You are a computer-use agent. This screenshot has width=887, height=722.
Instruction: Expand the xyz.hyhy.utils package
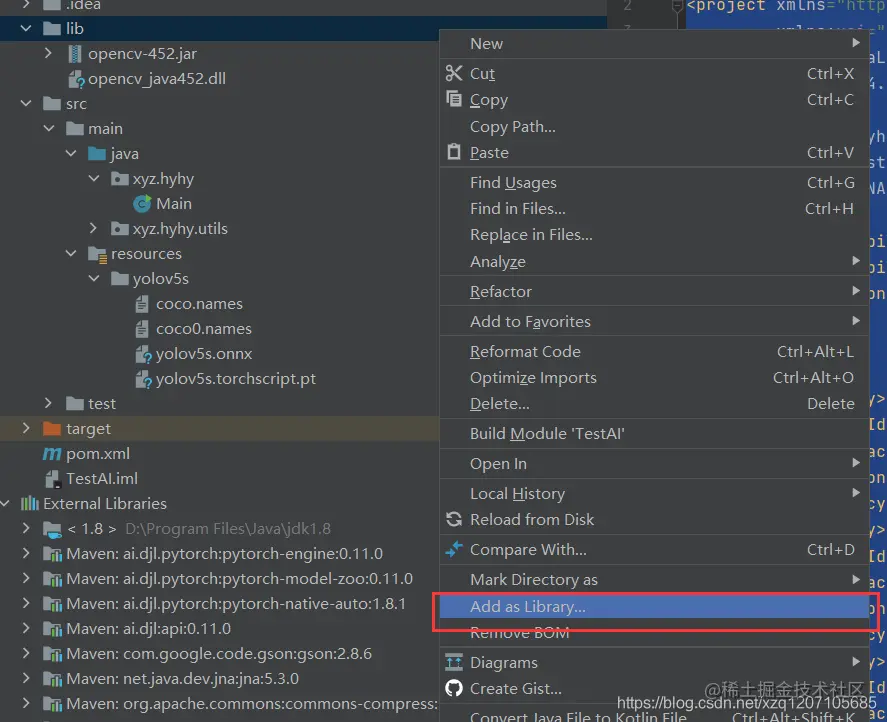(93, 228)
